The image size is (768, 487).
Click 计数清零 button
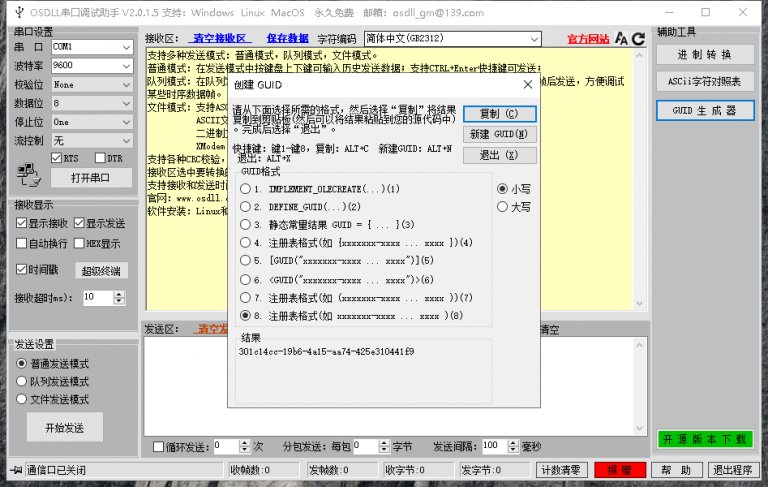(561, 470)
